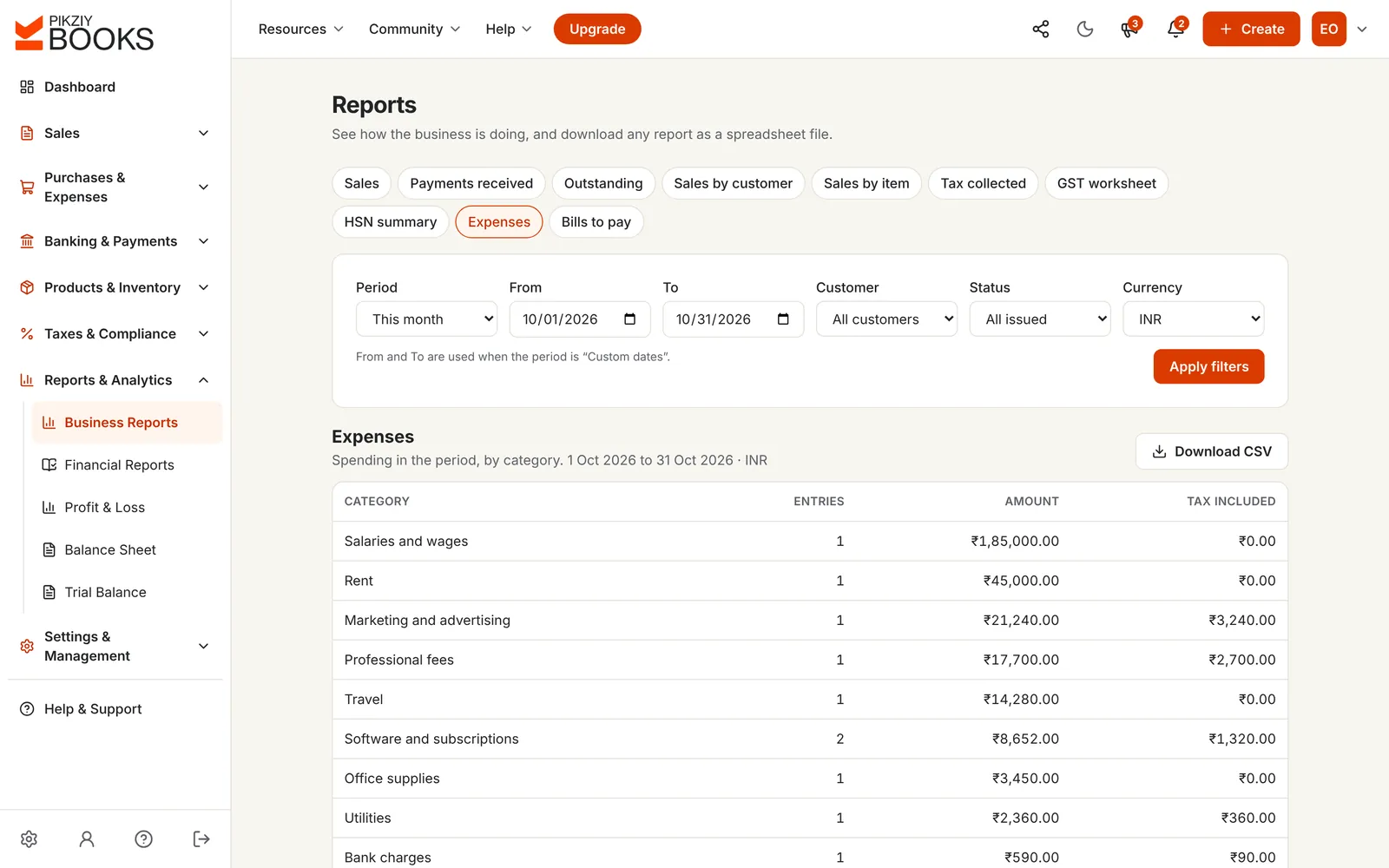Switch to the Sales report tab
1389x868 pixels.
[361, 183]
